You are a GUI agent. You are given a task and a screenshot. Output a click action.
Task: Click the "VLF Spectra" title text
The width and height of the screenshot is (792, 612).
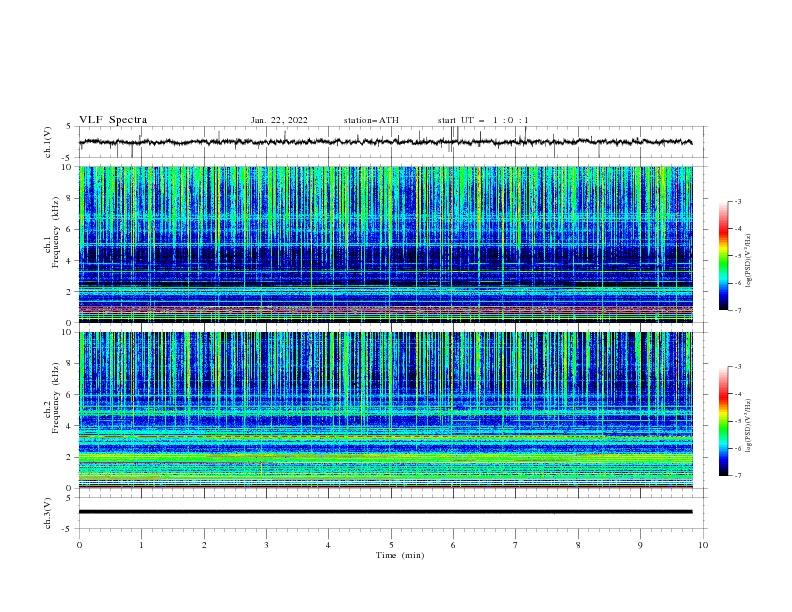(x=113, y=120)
